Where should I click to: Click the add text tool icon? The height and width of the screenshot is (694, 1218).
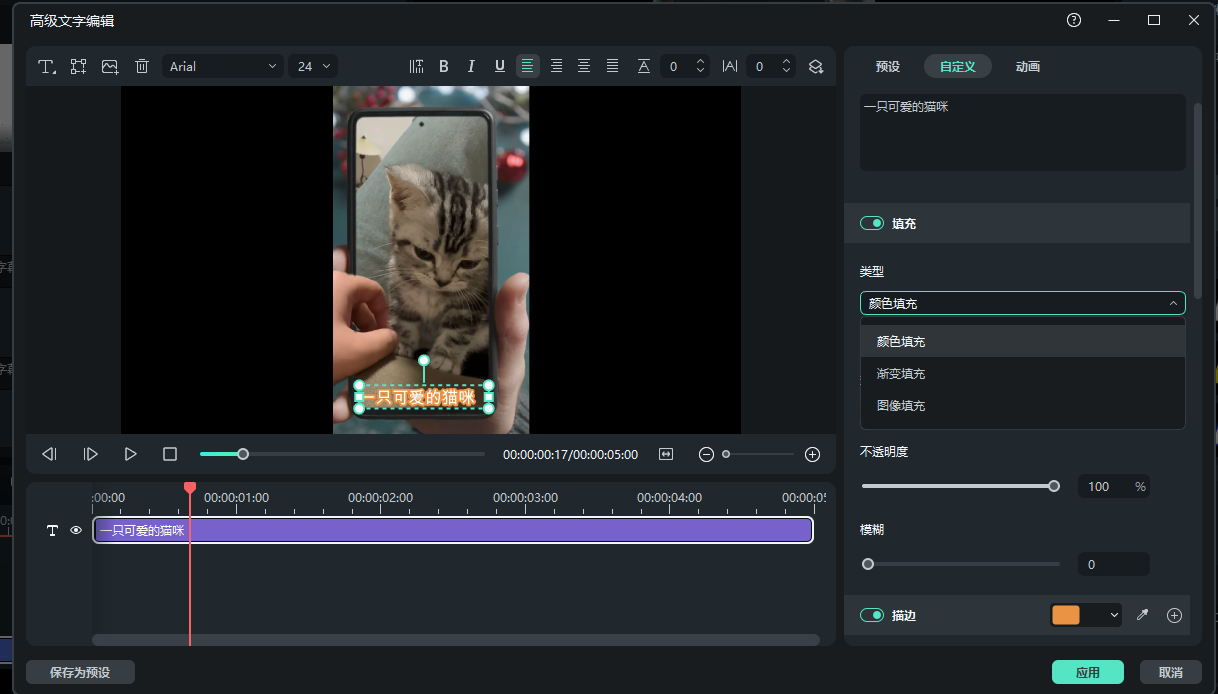click(x=46, y=66)
